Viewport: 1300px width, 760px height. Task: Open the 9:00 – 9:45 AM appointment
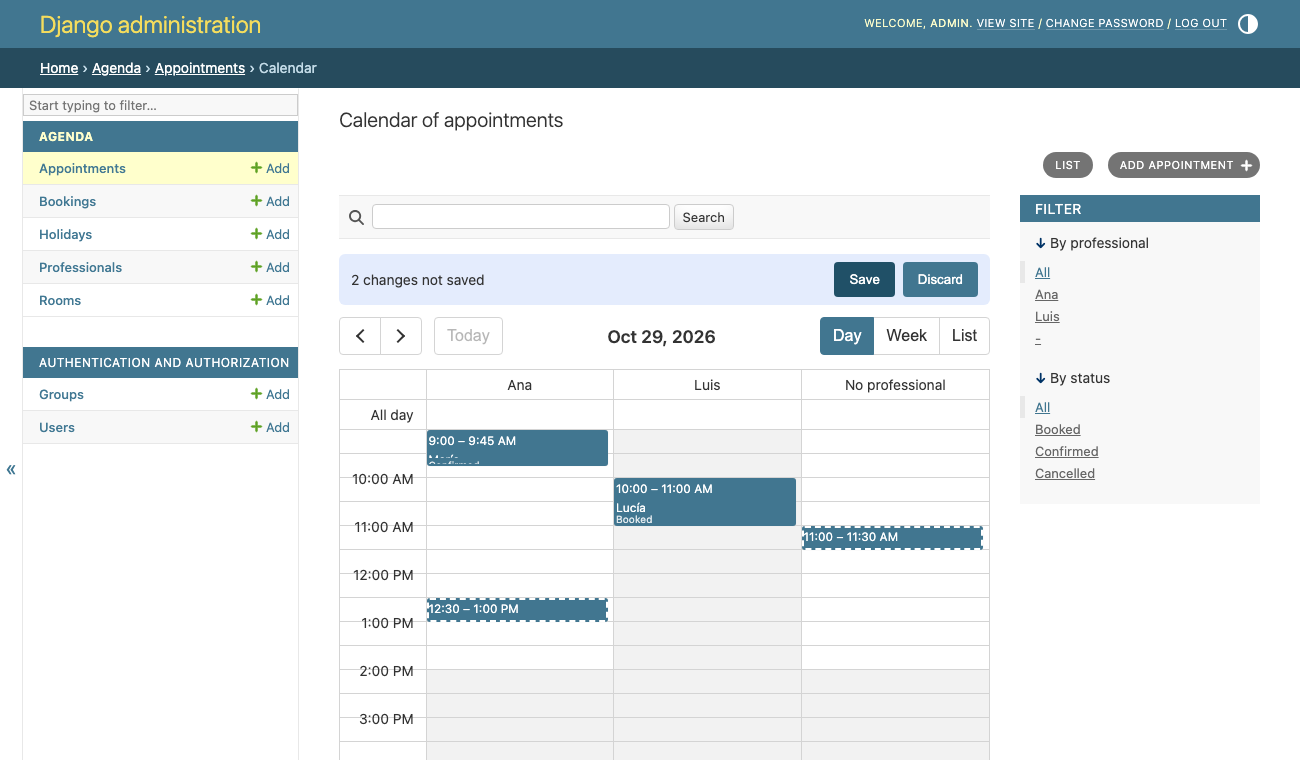pos(517,448)
